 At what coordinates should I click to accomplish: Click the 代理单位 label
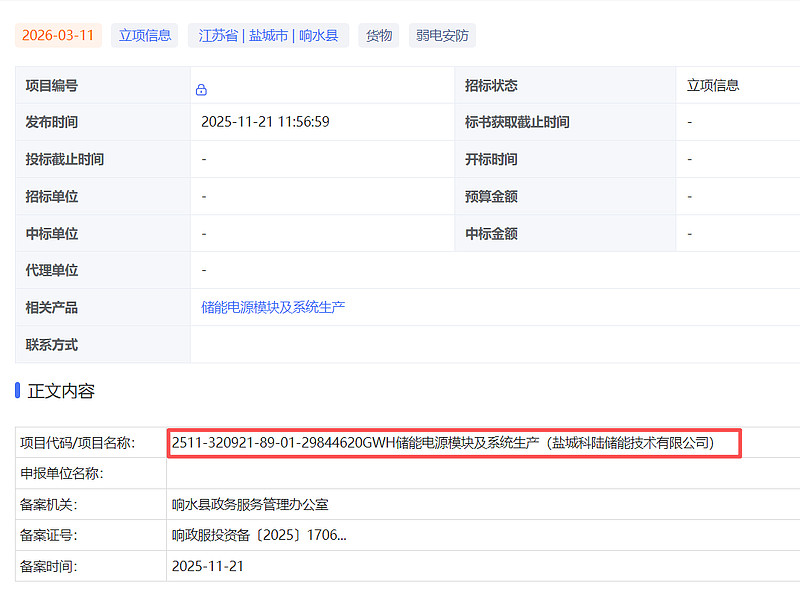(x=52, y=270)
